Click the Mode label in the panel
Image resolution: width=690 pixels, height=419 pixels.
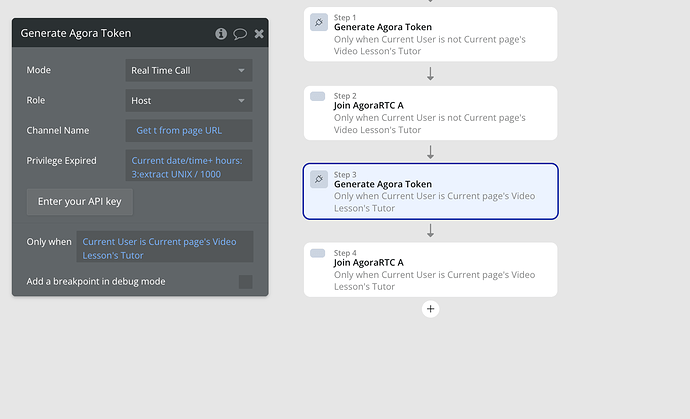point(39,70)
